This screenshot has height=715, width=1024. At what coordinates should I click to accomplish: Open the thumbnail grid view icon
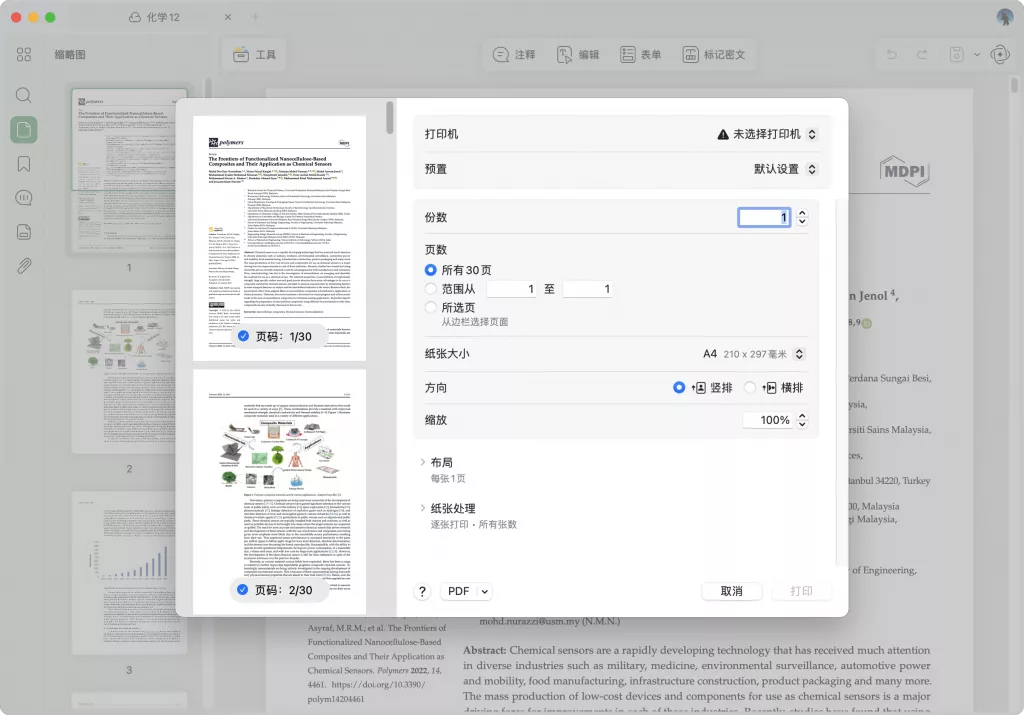click(x=24, y=54)
